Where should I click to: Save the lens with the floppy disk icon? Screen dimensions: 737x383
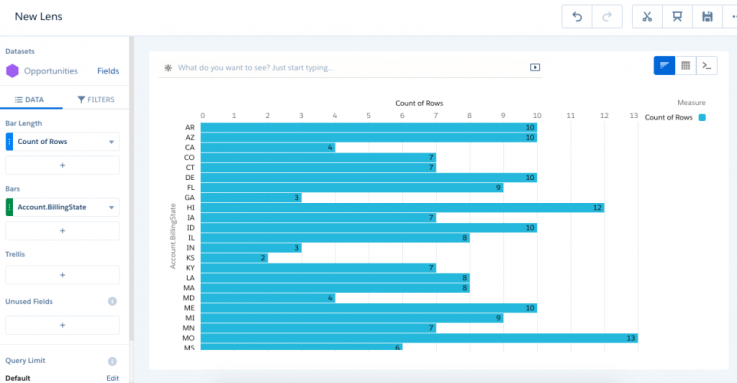(x=707, y=17)
